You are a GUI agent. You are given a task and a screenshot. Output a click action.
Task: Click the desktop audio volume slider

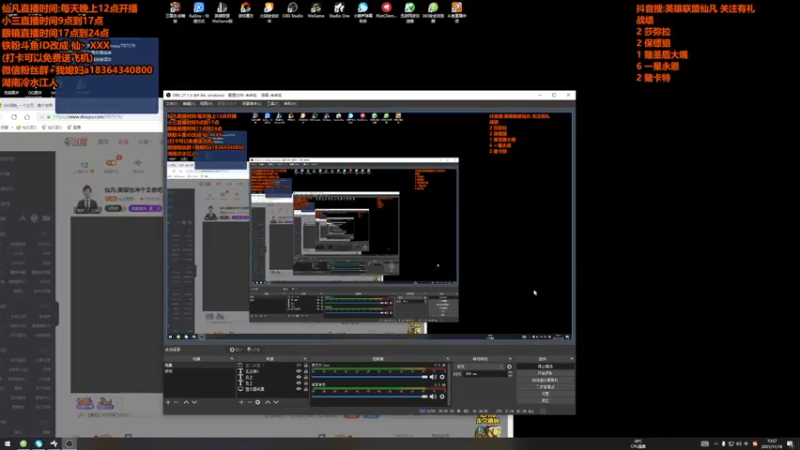click(x=370, y=396)
